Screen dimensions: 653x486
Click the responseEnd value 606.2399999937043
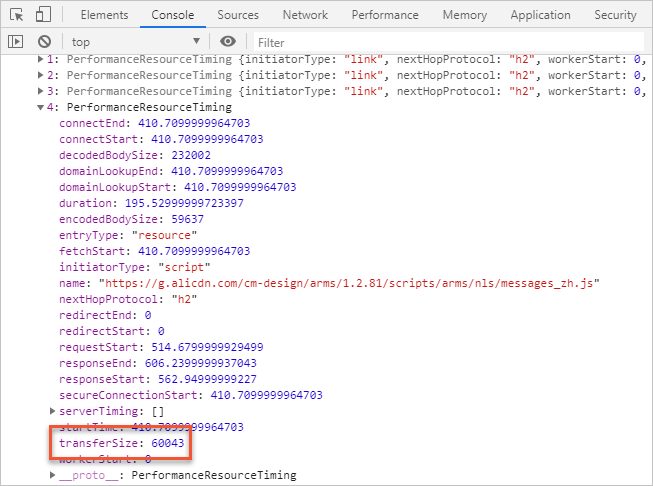[201, 363]
